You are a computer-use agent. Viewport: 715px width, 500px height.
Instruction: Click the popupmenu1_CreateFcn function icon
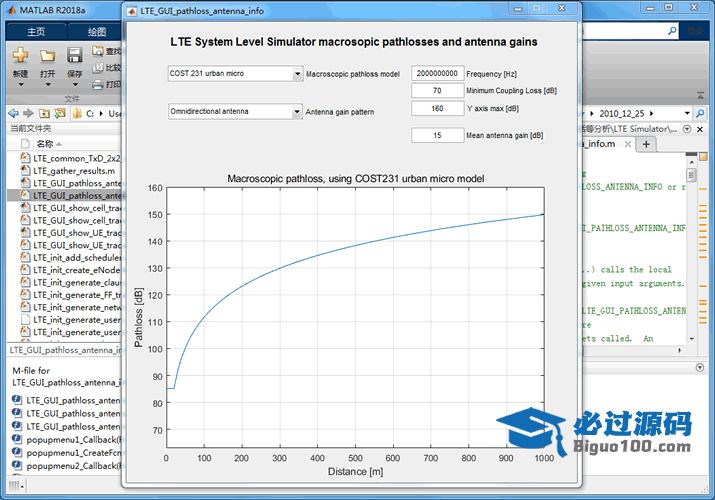tap(17, 452)
